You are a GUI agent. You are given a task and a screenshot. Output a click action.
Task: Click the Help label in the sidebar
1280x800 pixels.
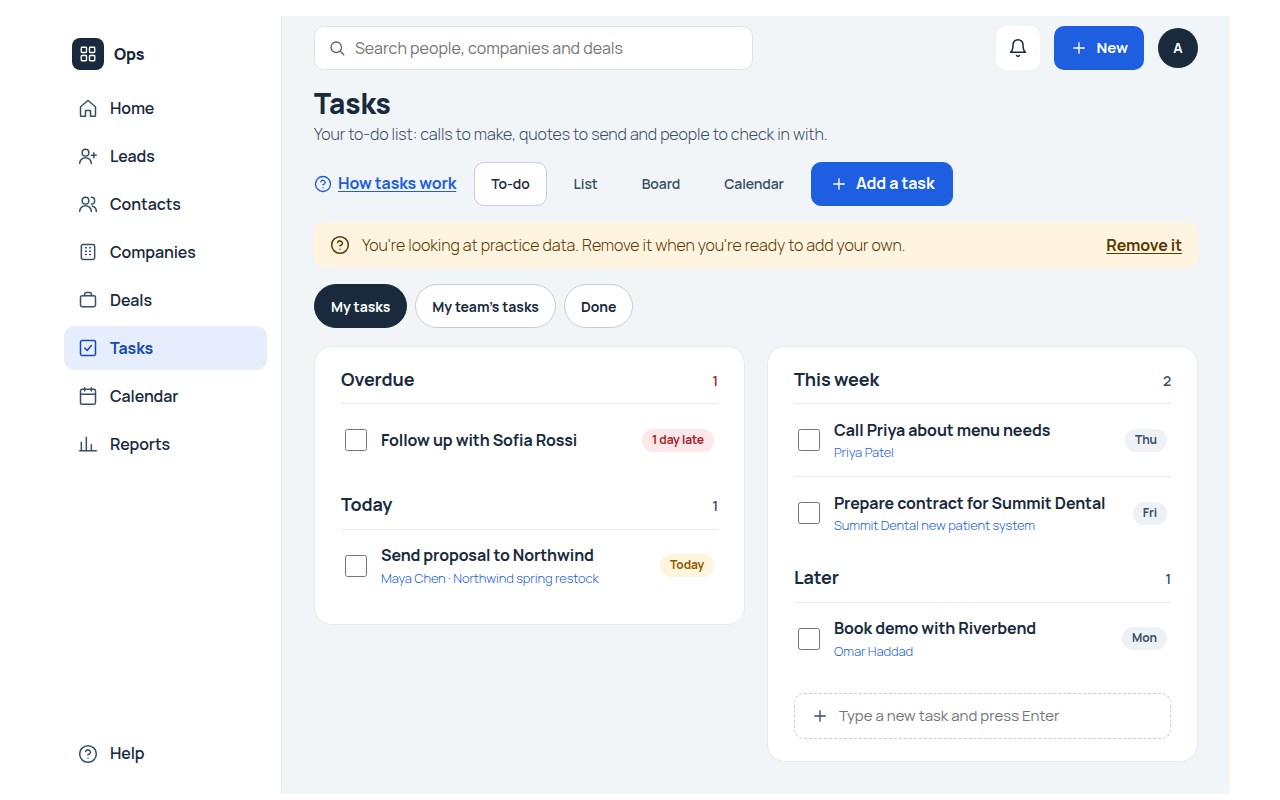[127, 754]
